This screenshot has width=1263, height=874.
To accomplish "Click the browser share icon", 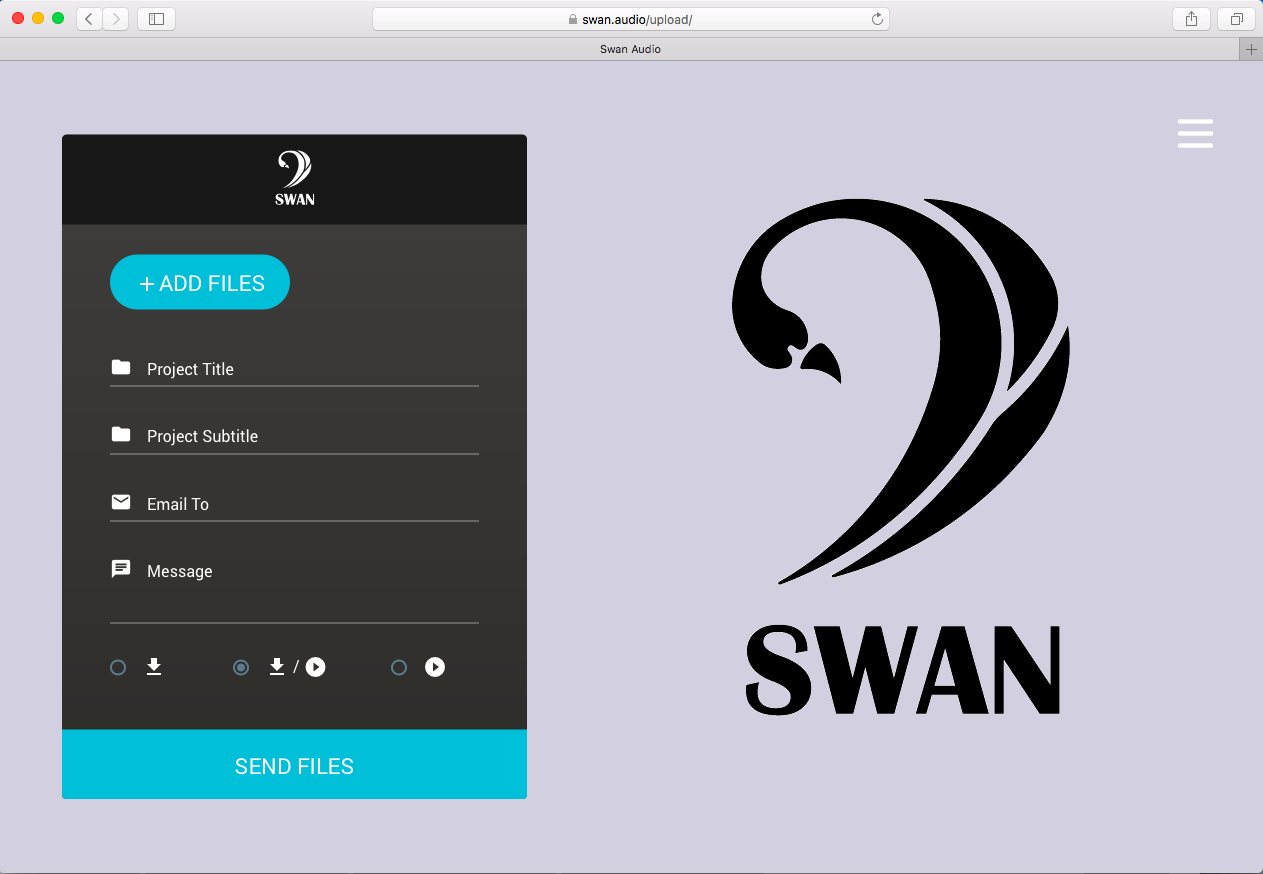I will coord(1190,18).
